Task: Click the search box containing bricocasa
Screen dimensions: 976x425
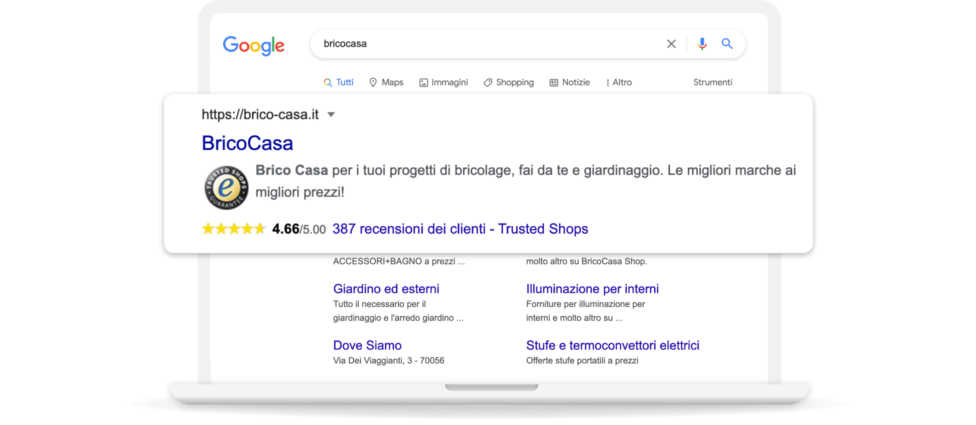Action: (x=528, y=44)
